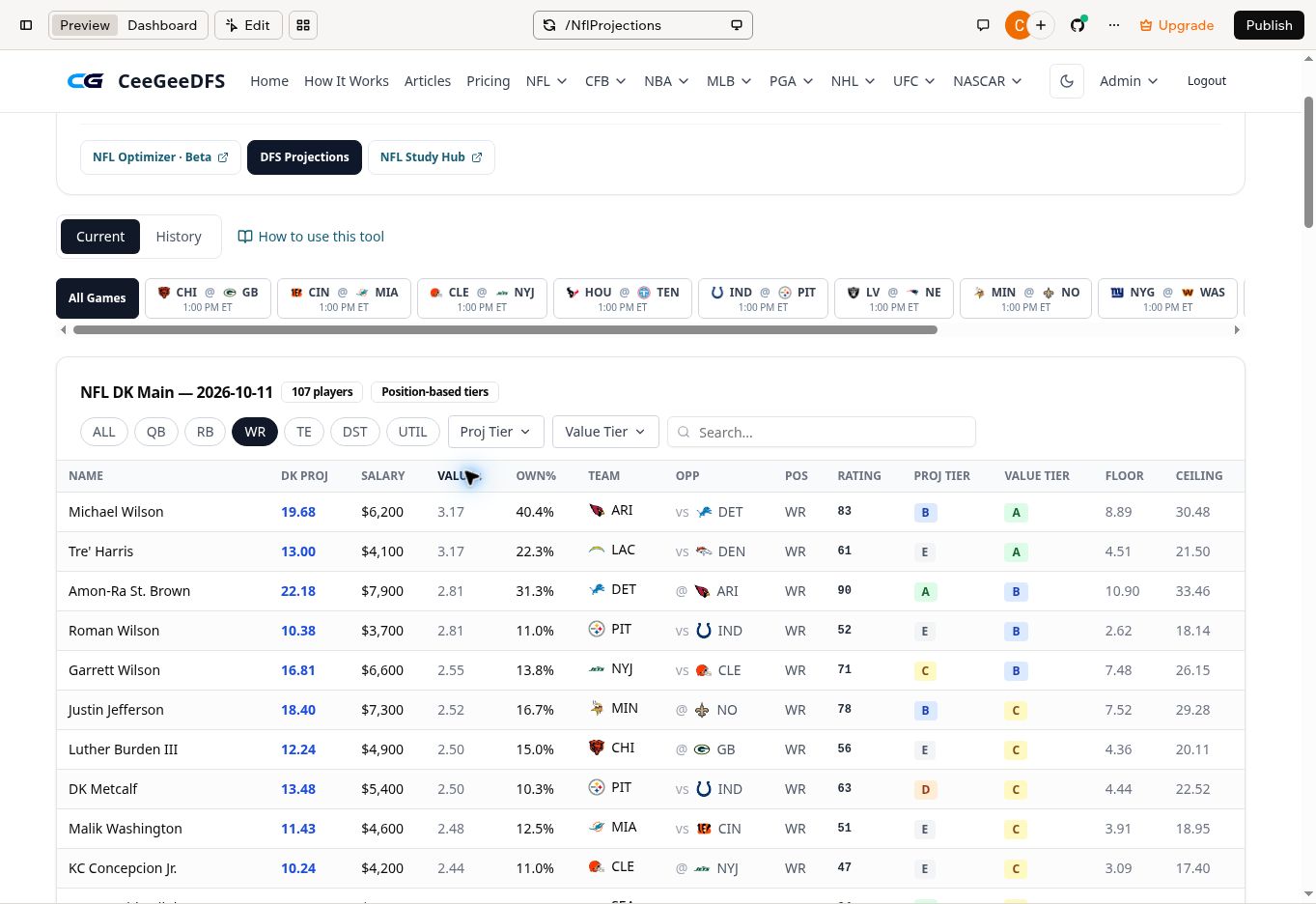Go to Home nav item
Viewport: 1316px width, 904px height.
[x=269, y=81]
